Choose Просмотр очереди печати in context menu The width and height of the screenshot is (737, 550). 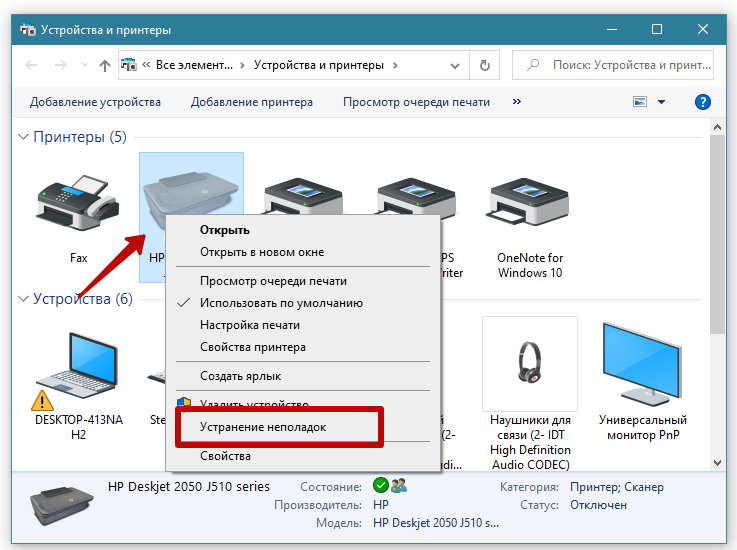(x=303, y=281)
